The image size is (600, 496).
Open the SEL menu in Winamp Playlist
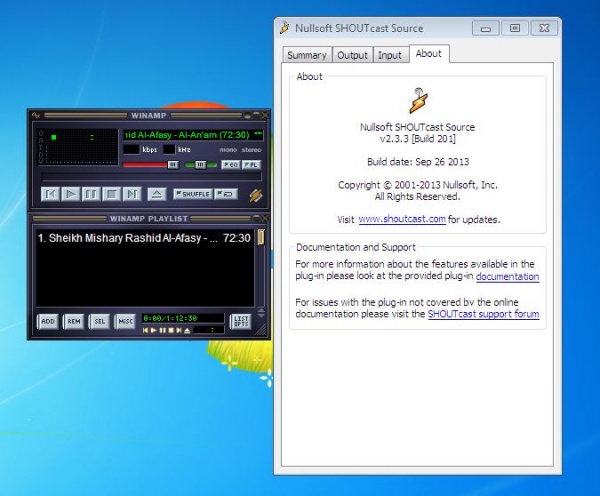click(99, 321)
